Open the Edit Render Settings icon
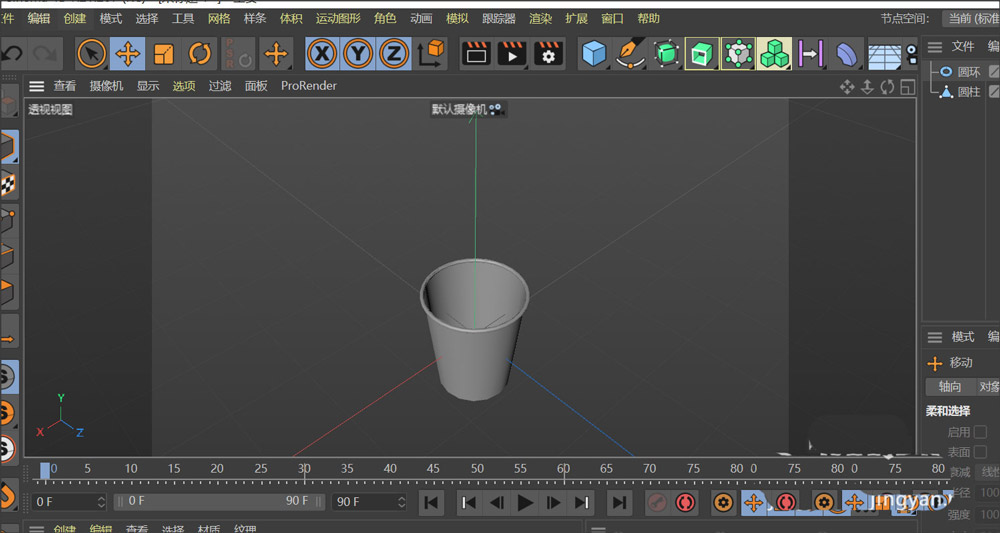Screen dimensions: 1000x533 tap(547, 54)
